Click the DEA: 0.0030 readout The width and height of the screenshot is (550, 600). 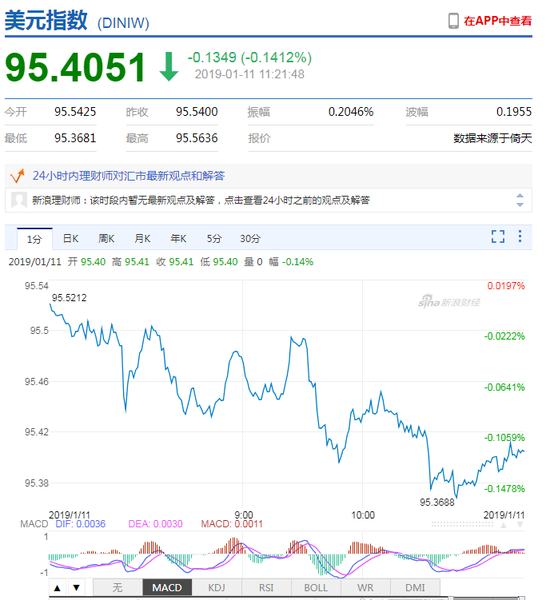tap(155, 524)
